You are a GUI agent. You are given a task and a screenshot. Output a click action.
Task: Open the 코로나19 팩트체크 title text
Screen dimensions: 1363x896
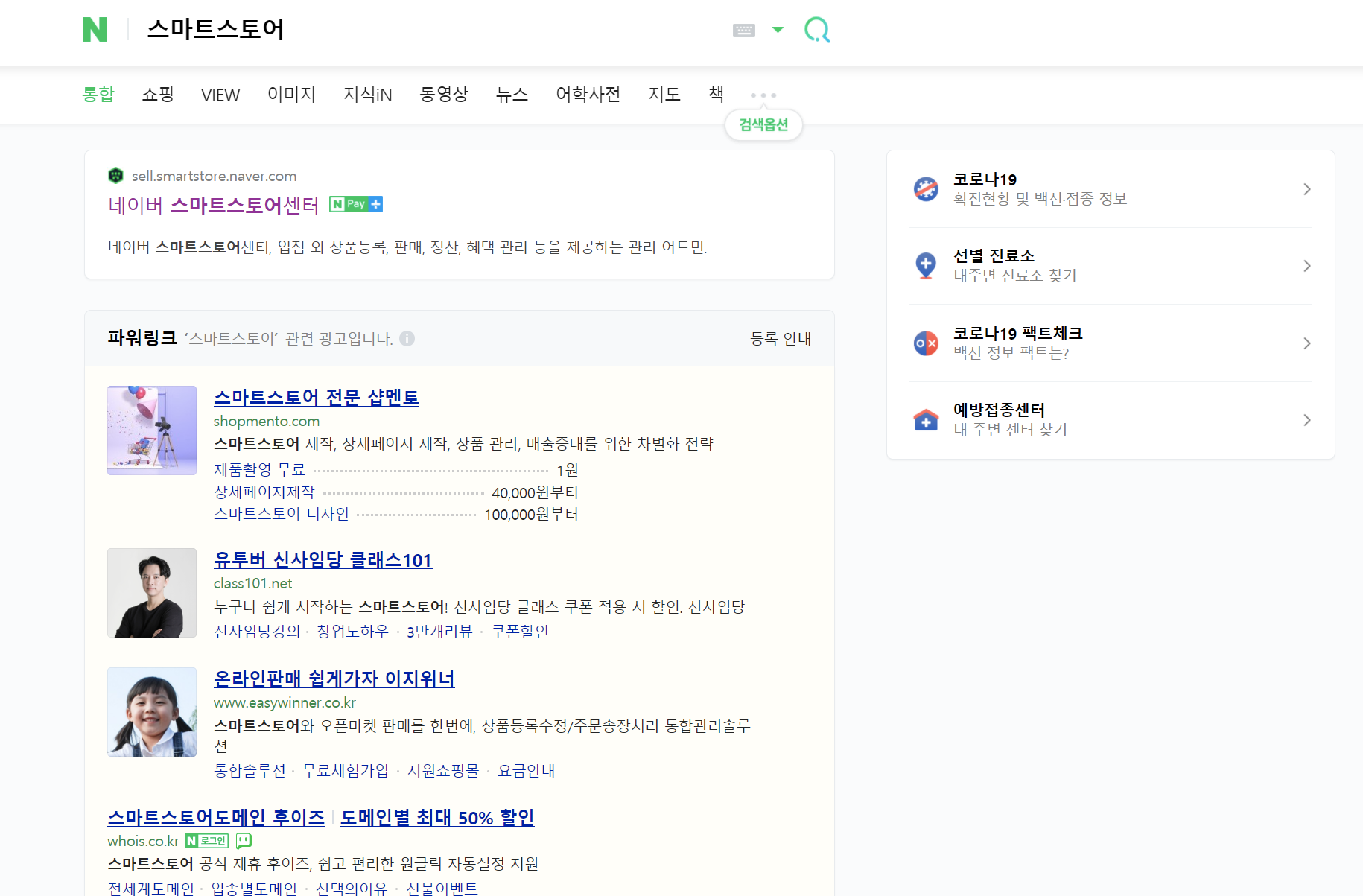[x=1018, y=333]
